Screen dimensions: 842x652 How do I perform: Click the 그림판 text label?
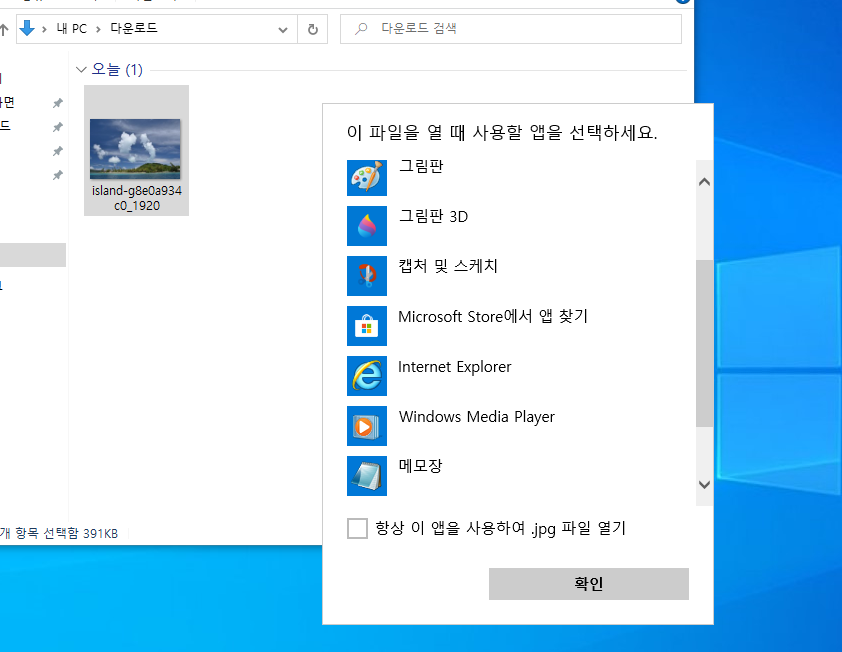coord(421,166)
